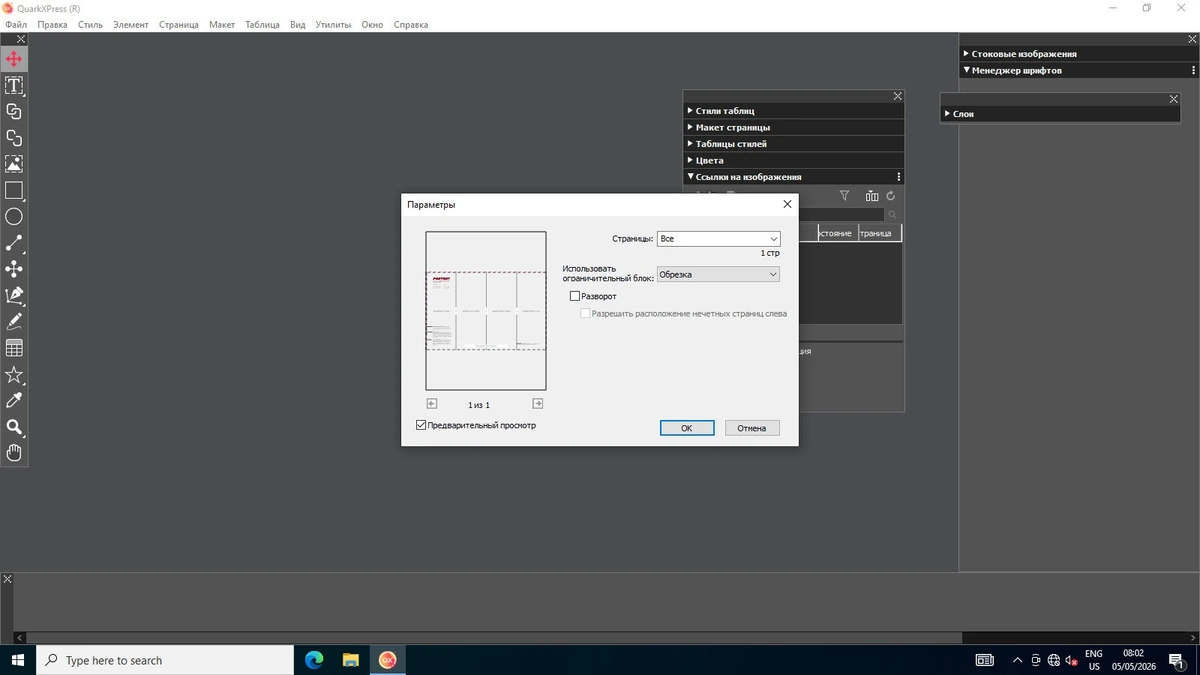Click the search magnifier icon in image links panel

click(892, 214)
